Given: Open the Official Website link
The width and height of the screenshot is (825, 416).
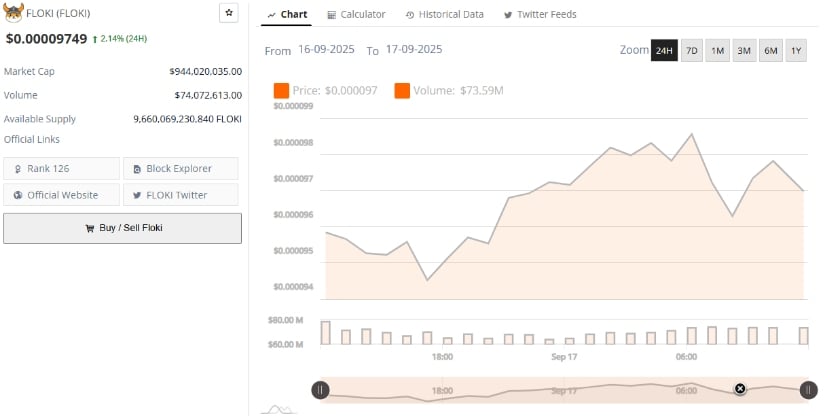Looking at the screenshot, I should click(62, 195).
